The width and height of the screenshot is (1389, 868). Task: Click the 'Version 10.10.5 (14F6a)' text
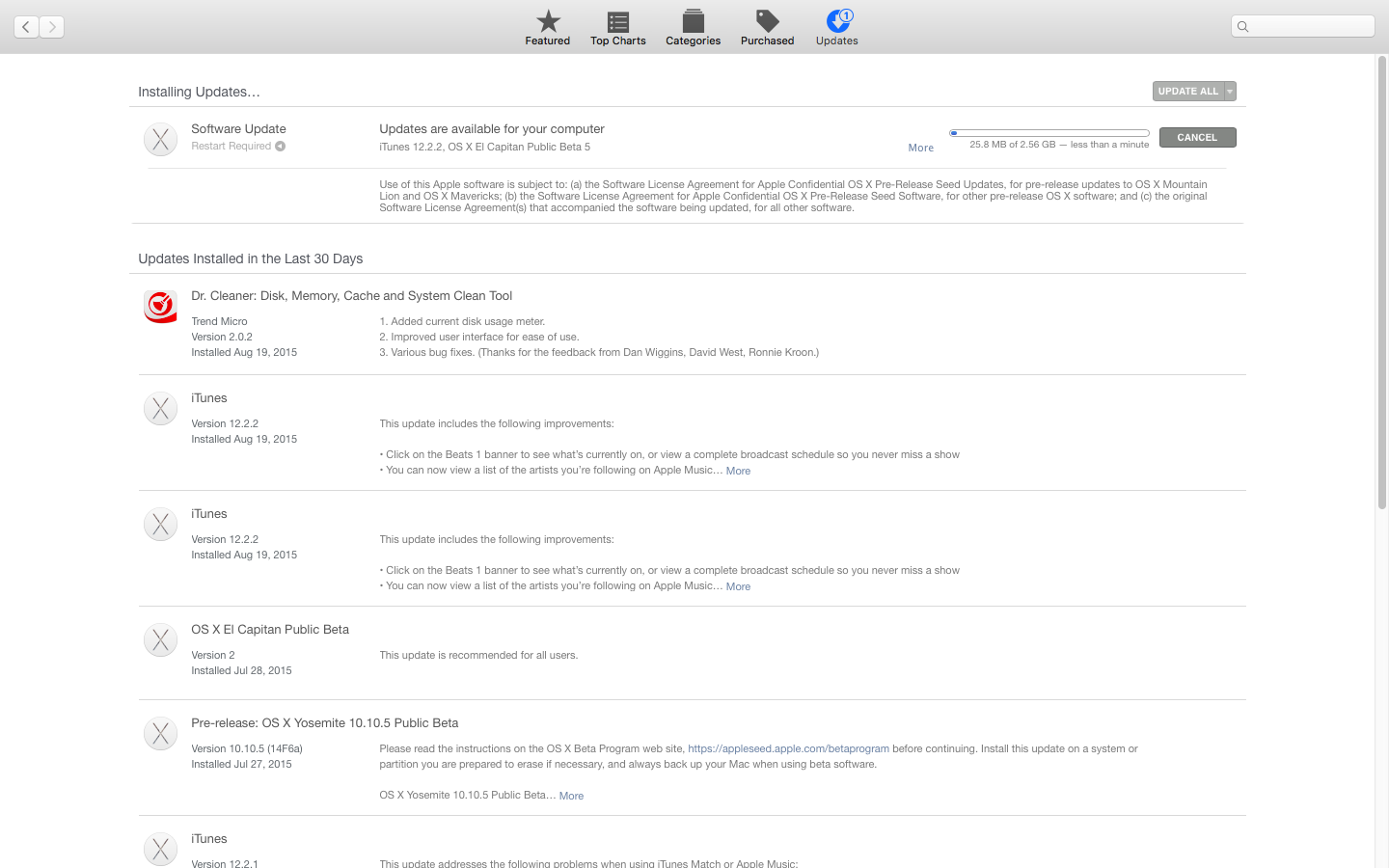coord(247,748)
